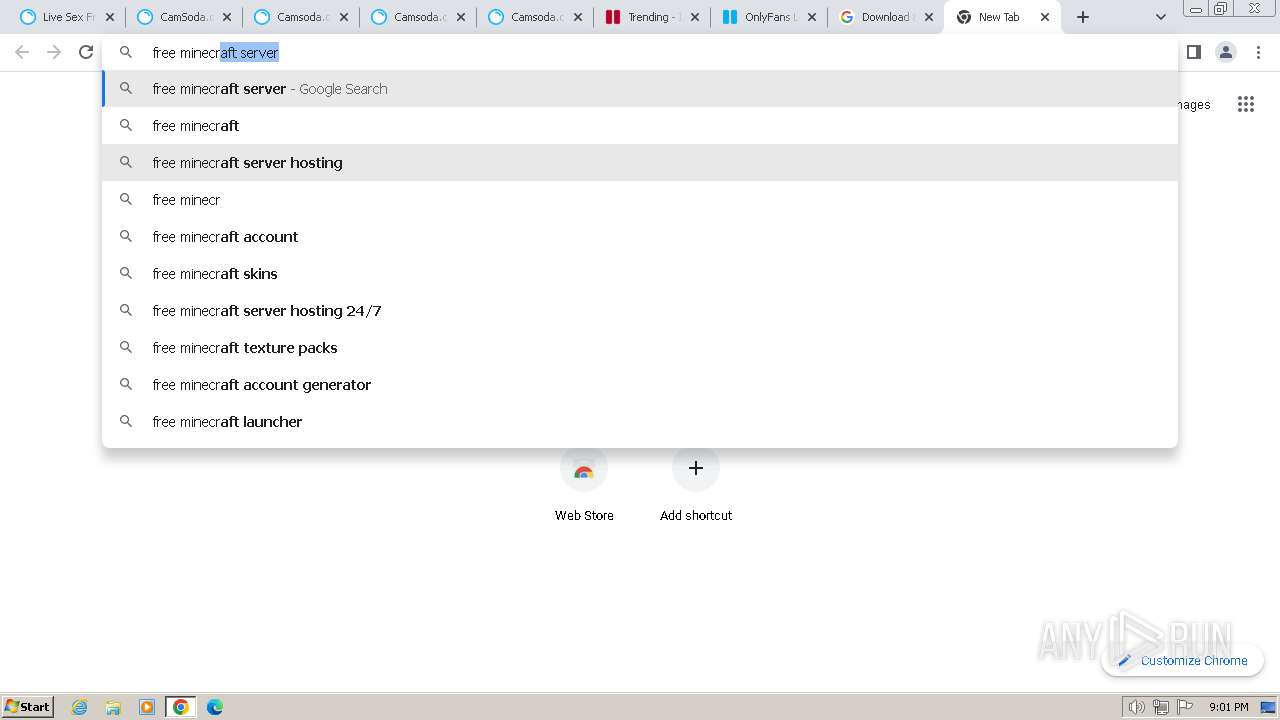
Task: Open the Chrome three-dot menu
Action: click(1258, 52)
